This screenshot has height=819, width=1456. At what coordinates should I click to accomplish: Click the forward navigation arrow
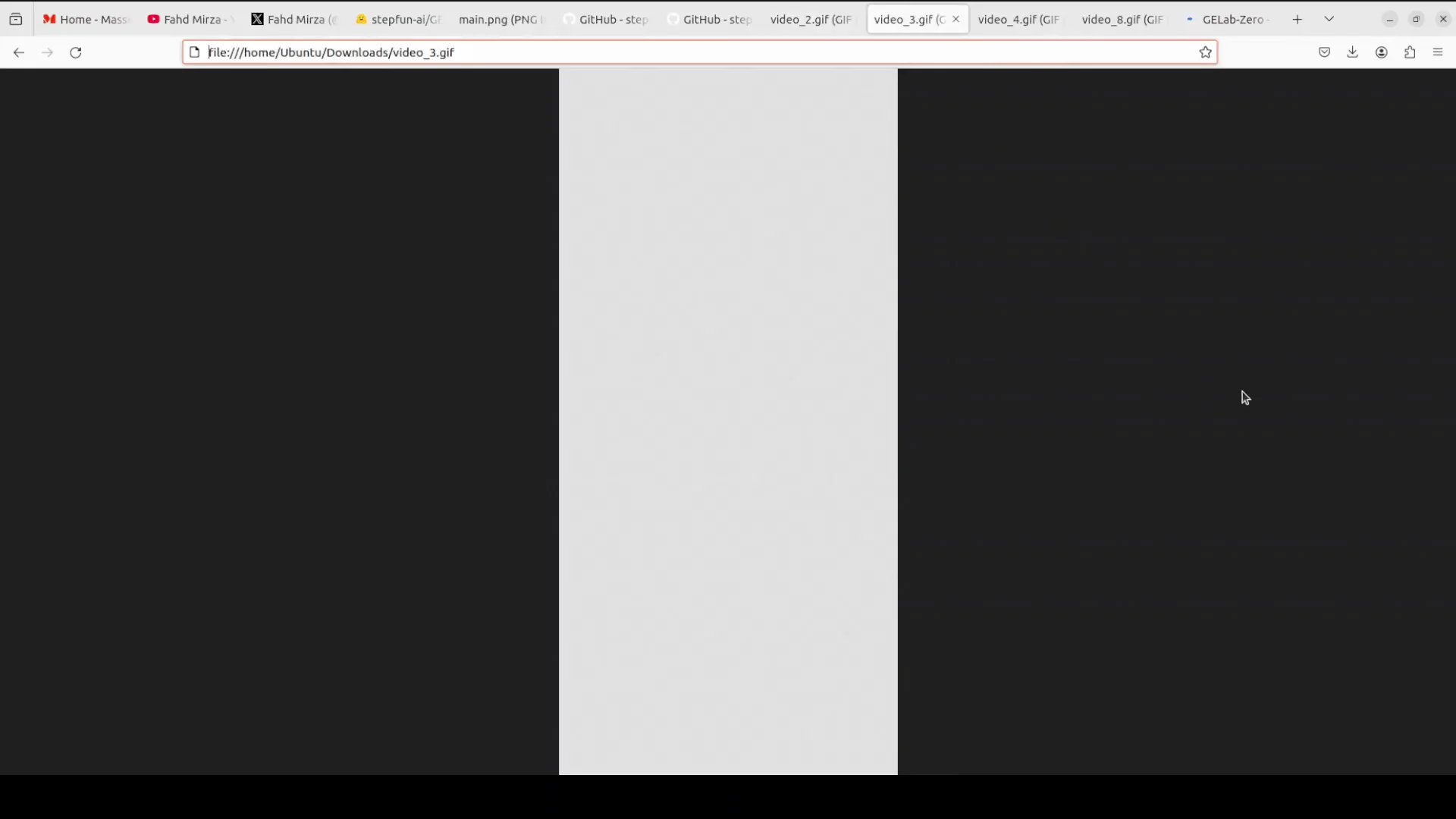click(x=47, y=52)
